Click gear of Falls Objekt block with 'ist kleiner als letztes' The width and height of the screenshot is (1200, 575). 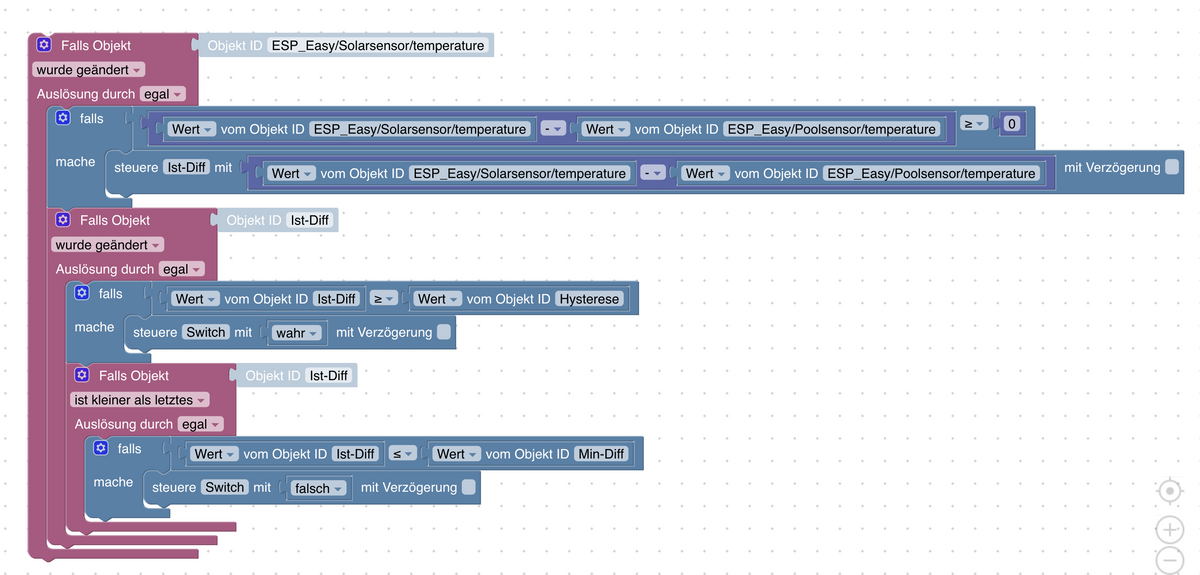coord(81,375)
